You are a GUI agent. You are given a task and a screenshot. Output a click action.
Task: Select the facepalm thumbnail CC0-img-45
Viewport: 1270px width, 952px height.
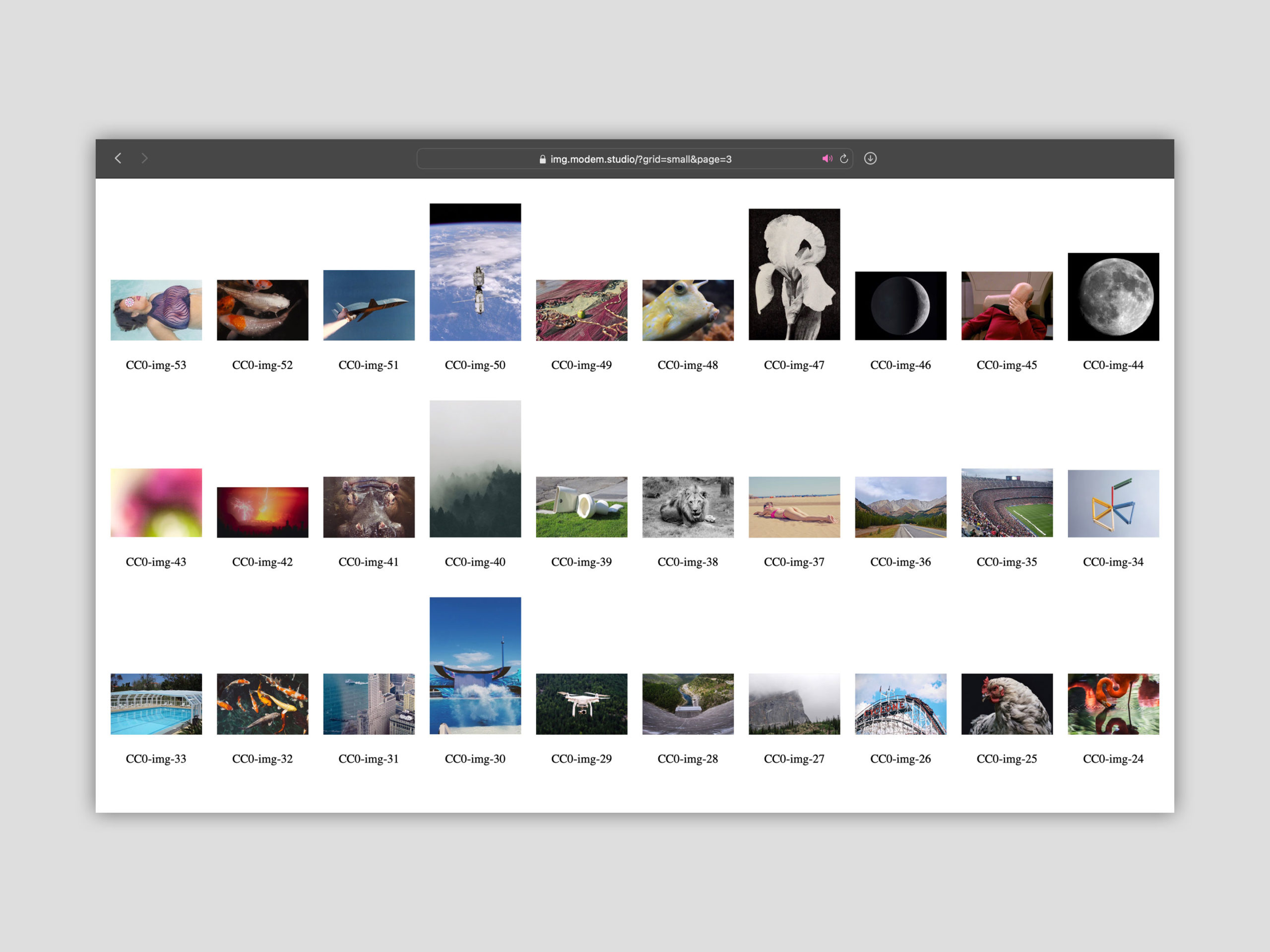pyautogui.click(x=1007, y=306)
